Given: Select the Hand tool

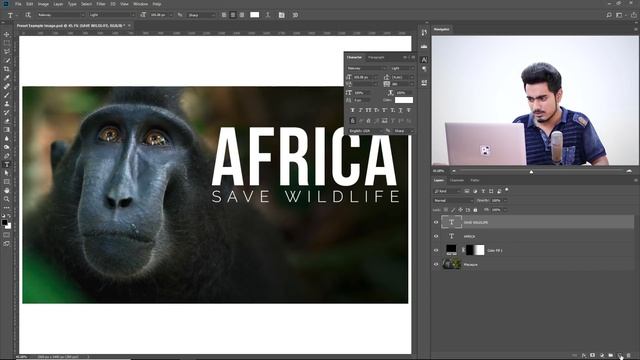Looking at the screenshot, I should [7, 191].
